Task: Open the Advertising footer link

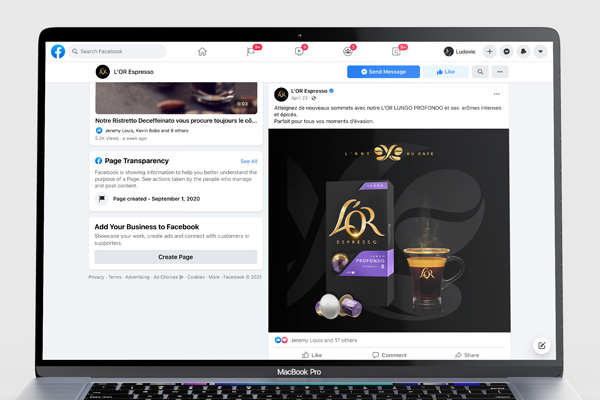Action: (x=137, y=277)
